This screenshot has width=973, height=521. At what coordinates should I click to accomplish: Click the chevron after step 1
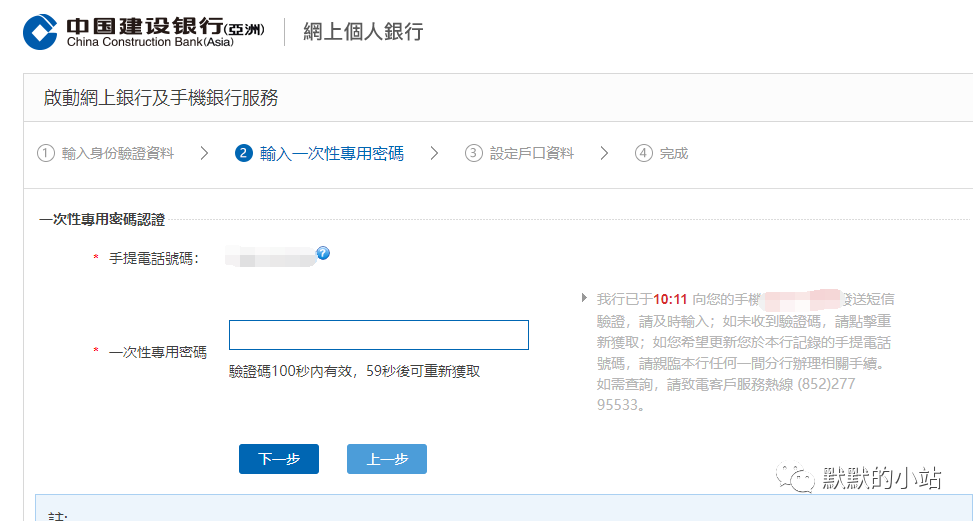[x=204, y=153]
